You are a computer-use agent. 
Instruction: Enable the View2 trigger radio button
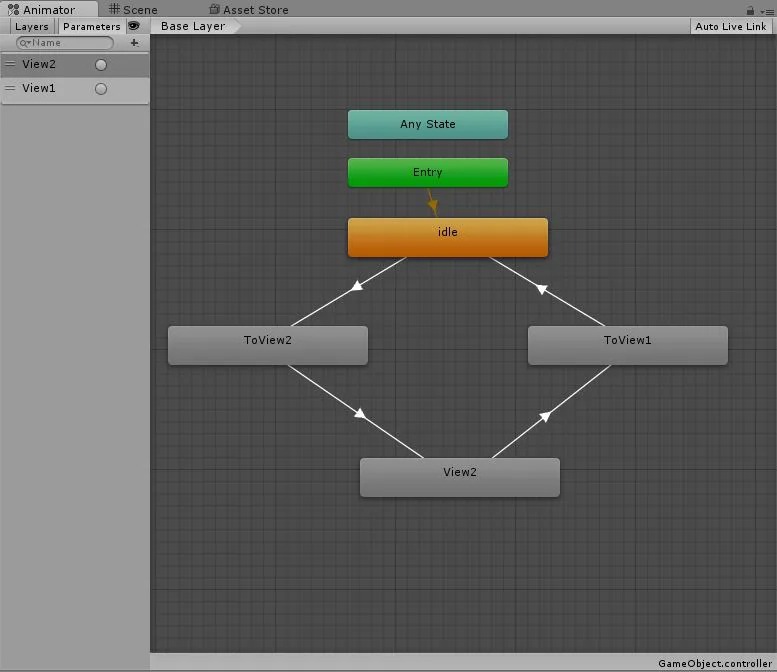pyautogui.click(x=101, y=64)
